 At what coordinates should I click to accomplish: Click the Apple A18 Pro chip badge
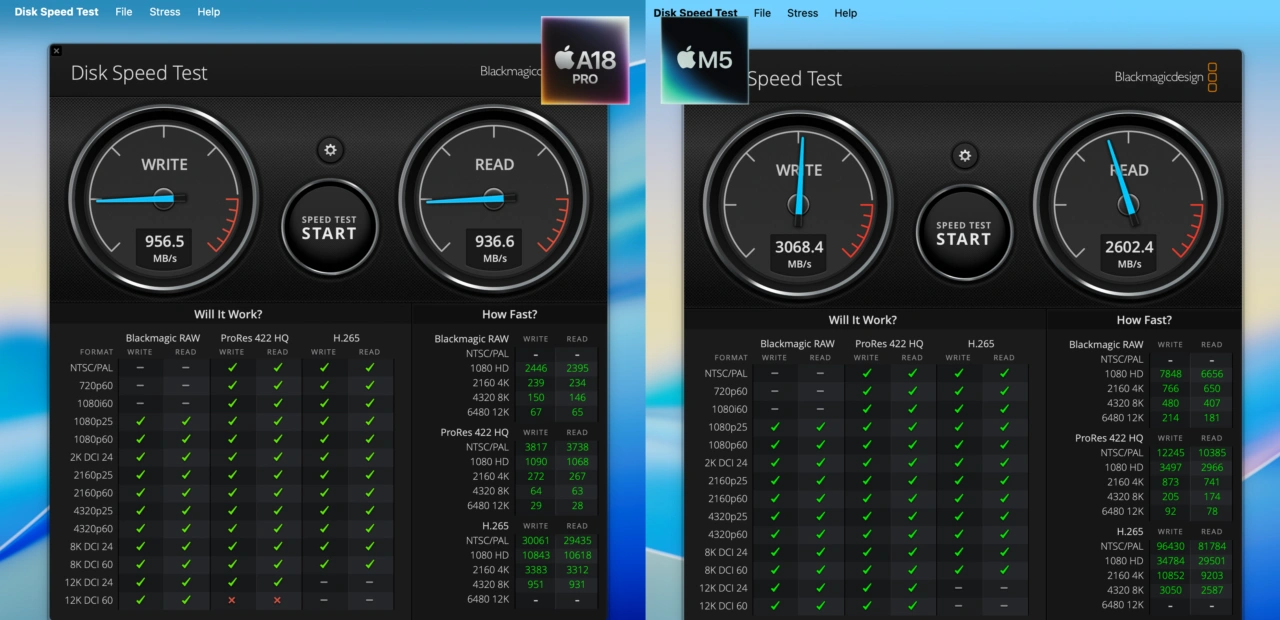pos(585,60)
